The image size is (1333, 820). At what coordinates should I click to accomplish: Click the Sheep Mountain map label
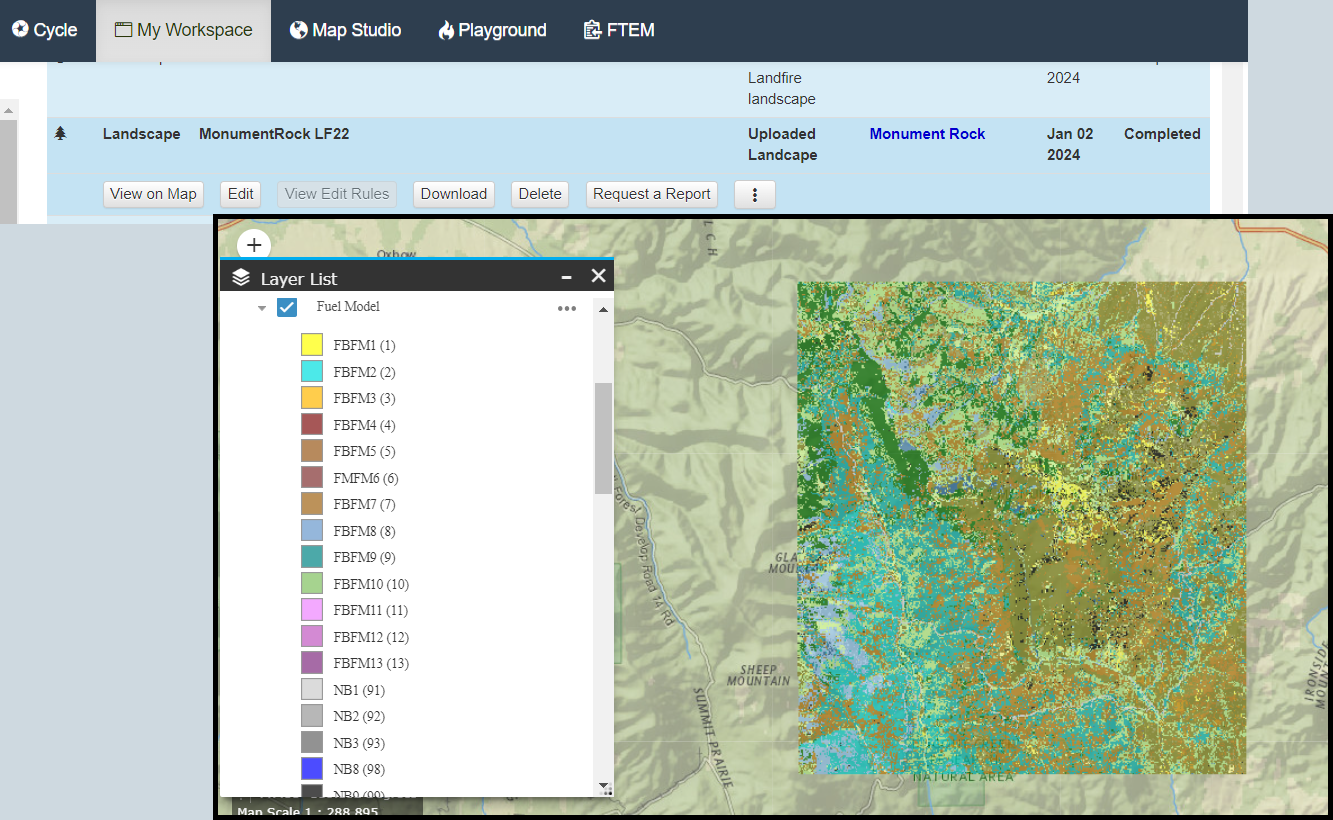click(758, 675)
